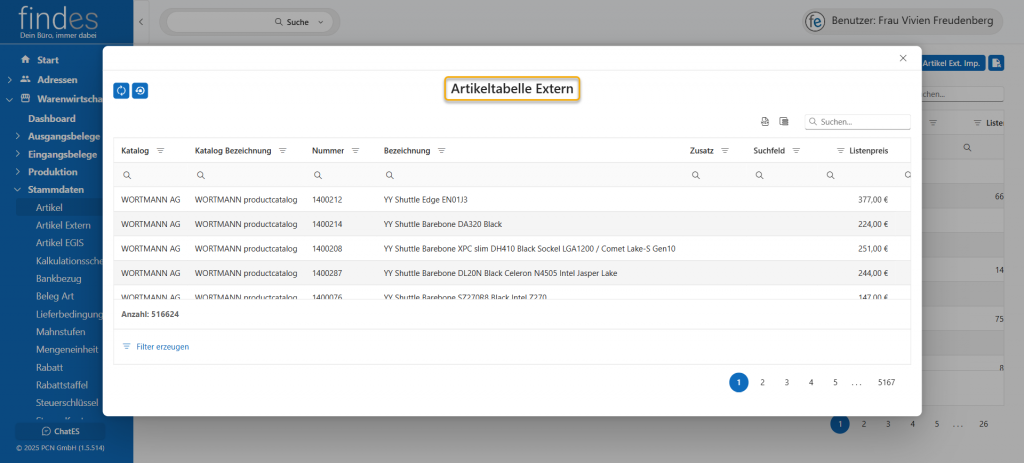Open filter icon on Bezeichnung column
The width and height of the screenshot is (1024, 463).
[441, 151]
